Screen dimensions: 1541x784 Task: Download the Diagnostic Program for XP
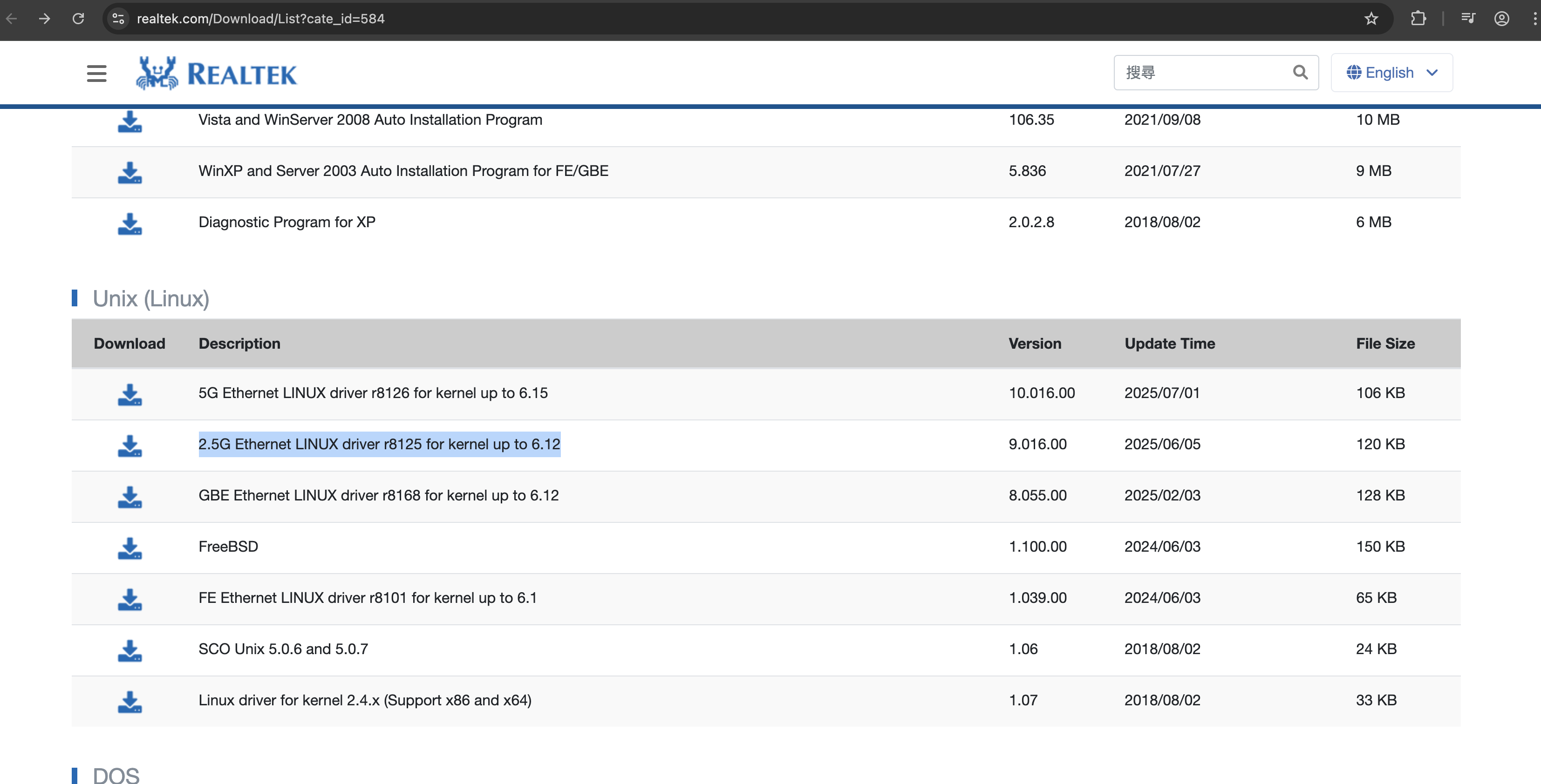[129, 223]
